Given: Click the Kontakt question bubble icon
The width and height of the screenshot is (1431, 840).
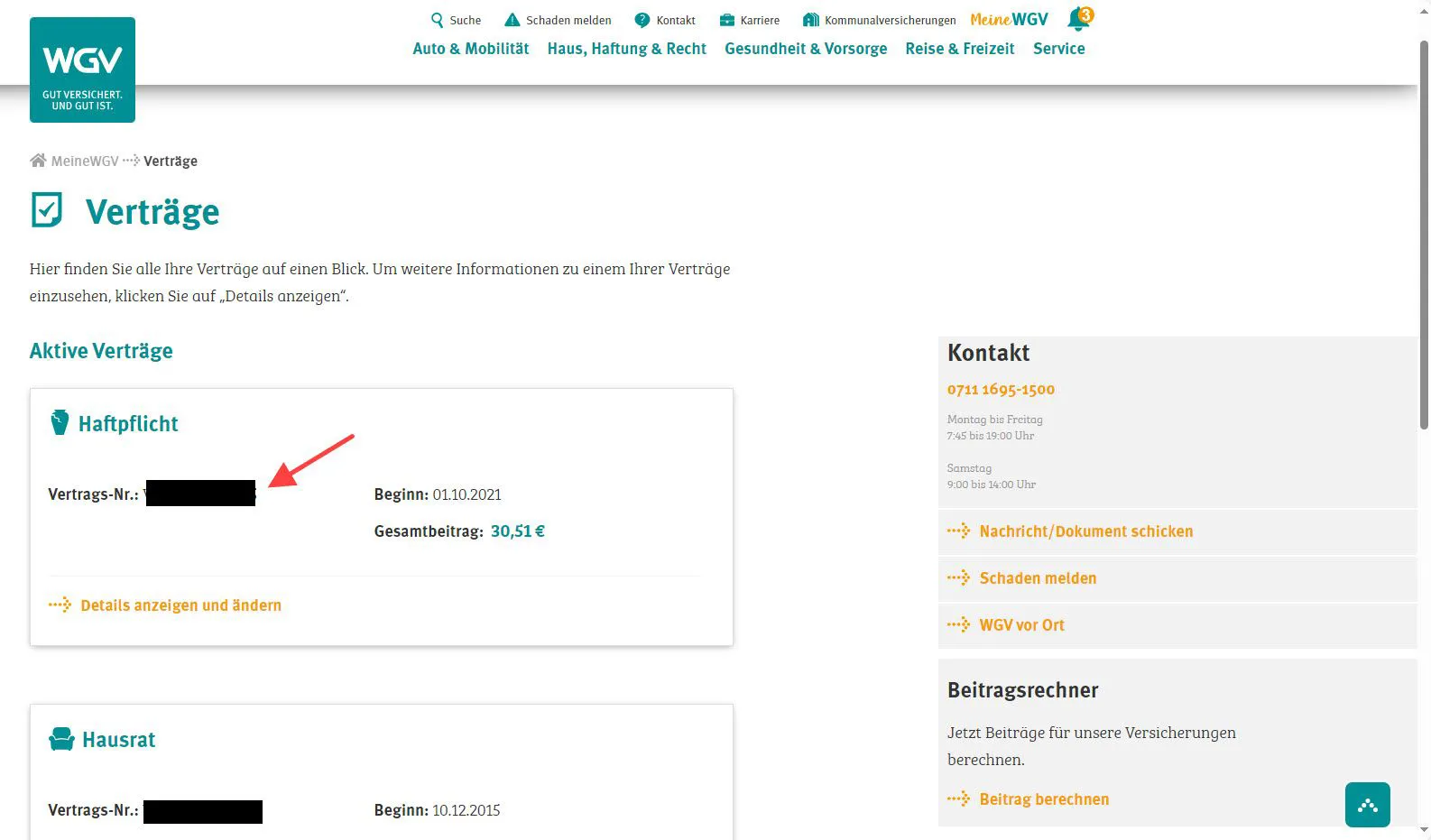Looking at the screenshot, I should pos(642,20).
